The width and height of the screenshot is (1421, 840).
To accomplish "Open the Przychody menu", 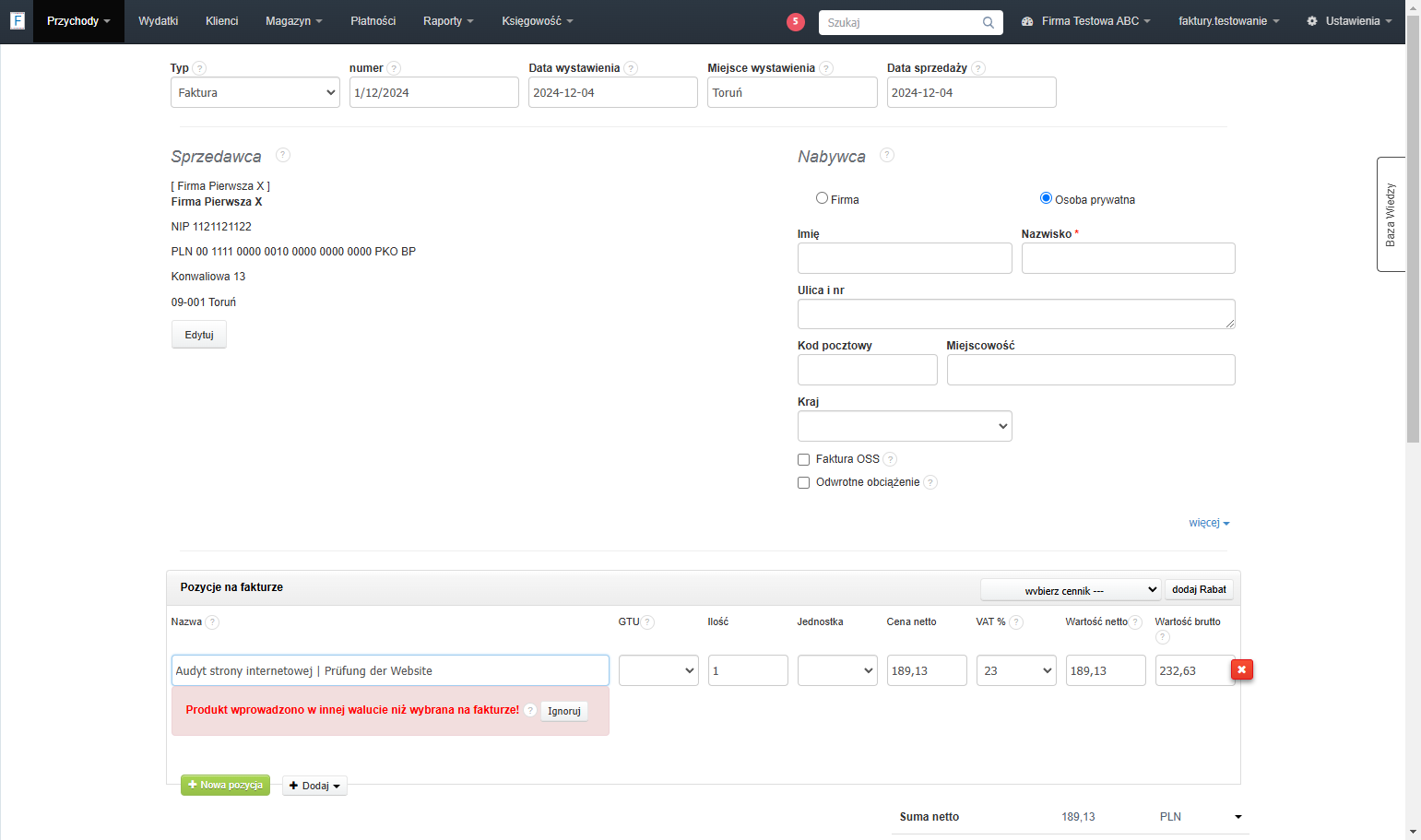I will (78, 21).
